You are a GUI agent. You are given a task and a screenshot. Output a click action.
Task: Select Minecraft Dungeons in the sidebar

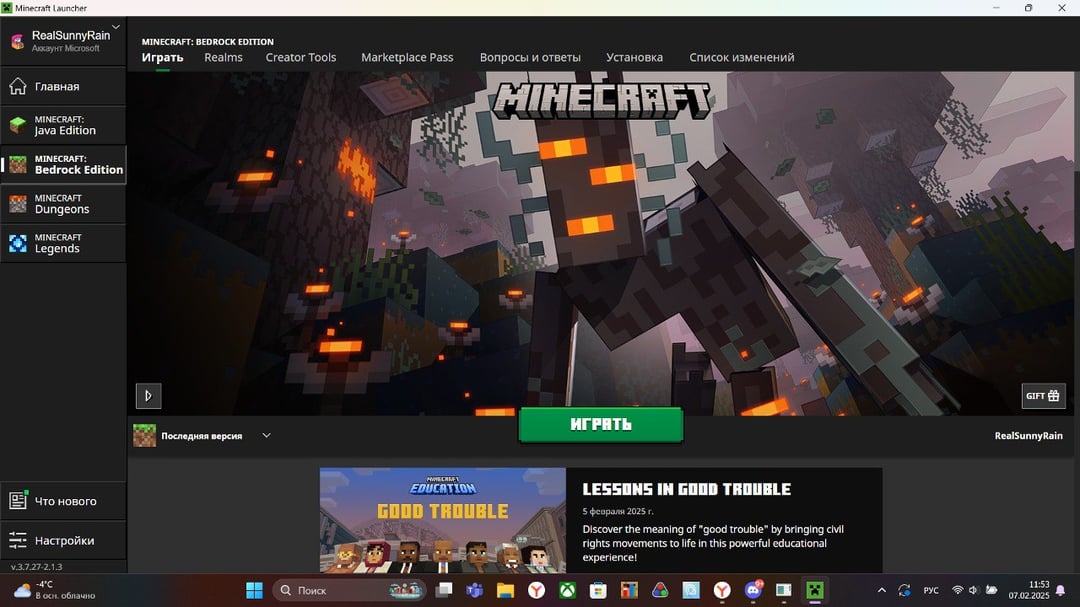coord(63,203)
